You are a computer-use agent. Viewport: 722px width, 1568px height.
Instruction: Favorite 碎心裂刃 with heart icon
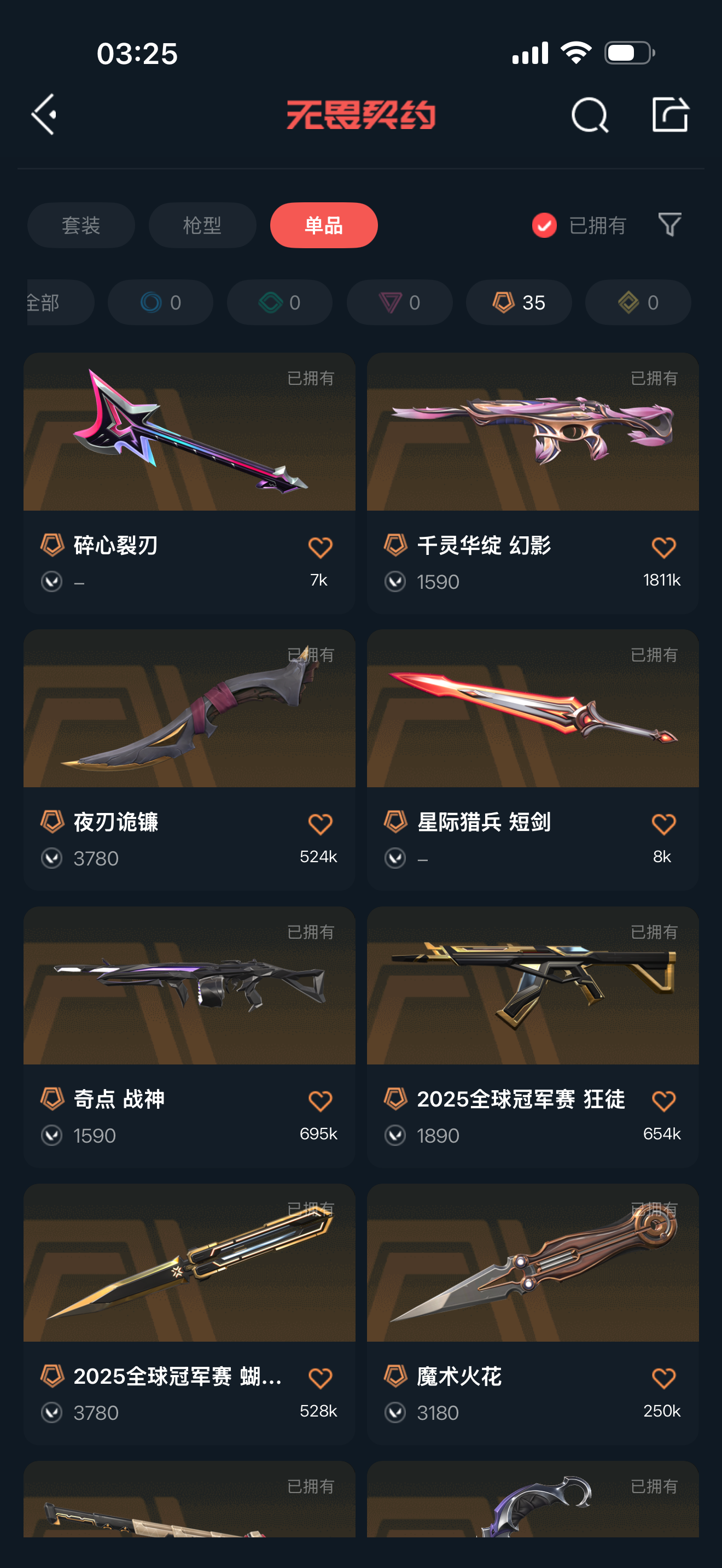click(x=320, y=547)
